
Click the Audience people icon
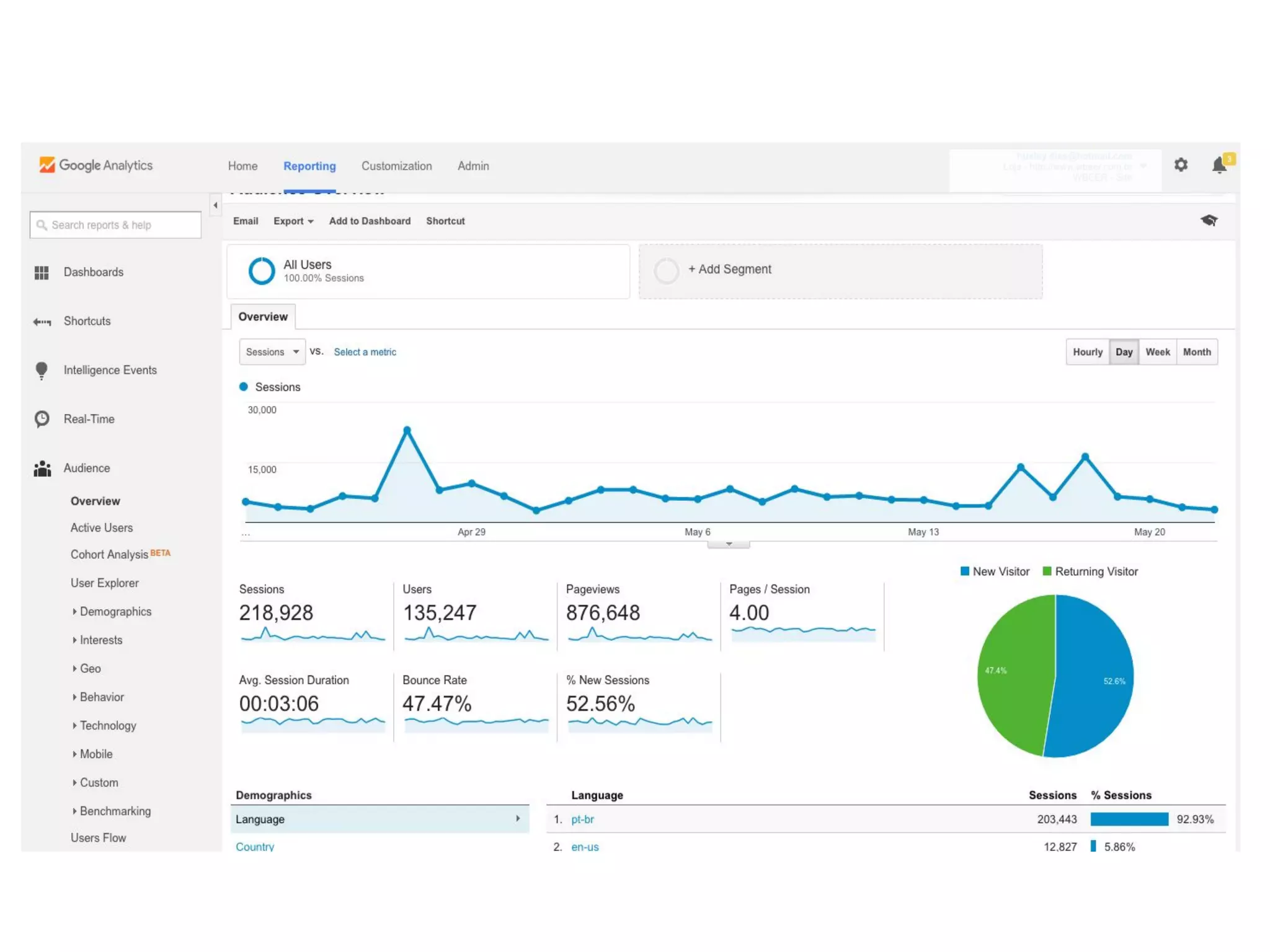pyautogui.click(x=42, y=469)
